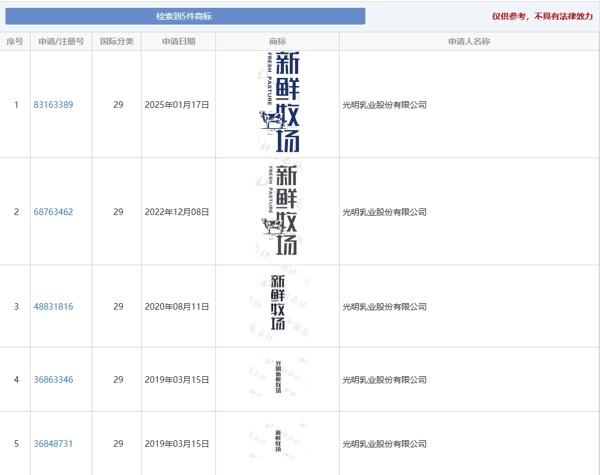
Task: Click trademark image in row 1
Action: (x=277, y=103)
